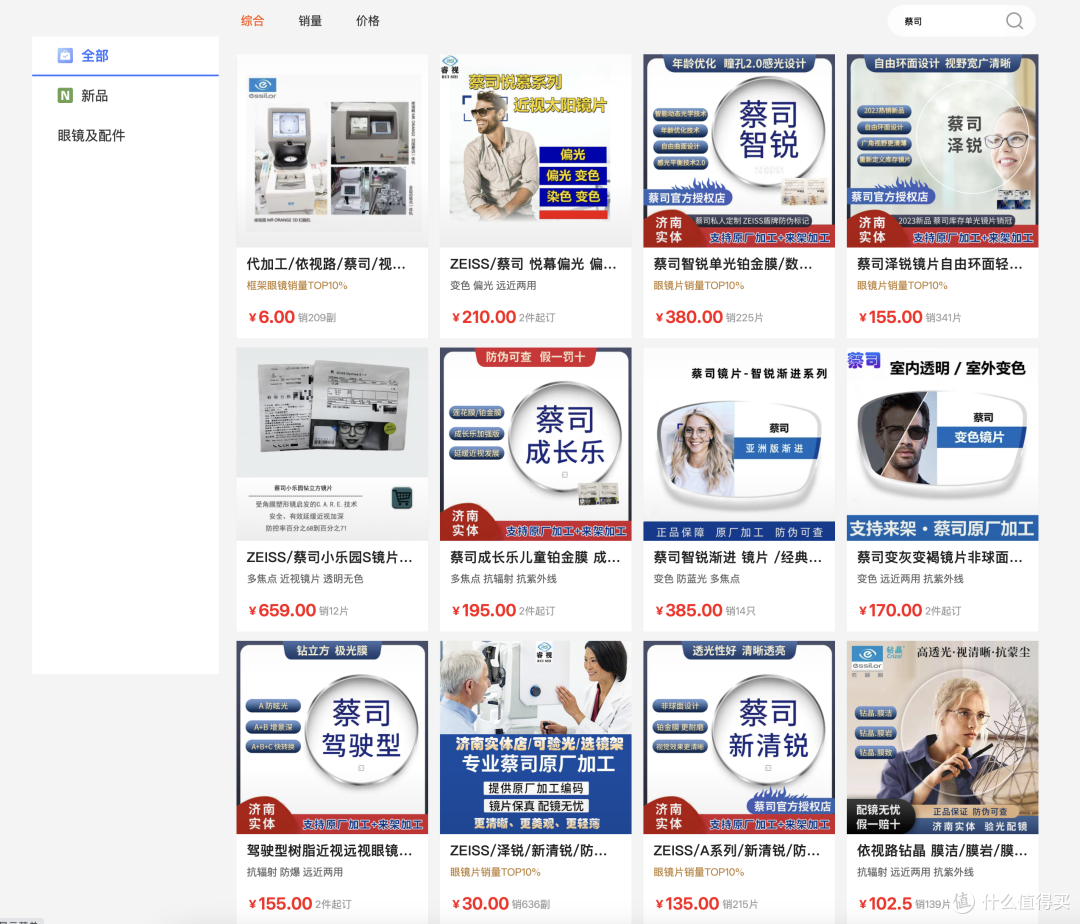
Task: Click 变色 偏光 远近两用 tags
Action: pos(493,286)
